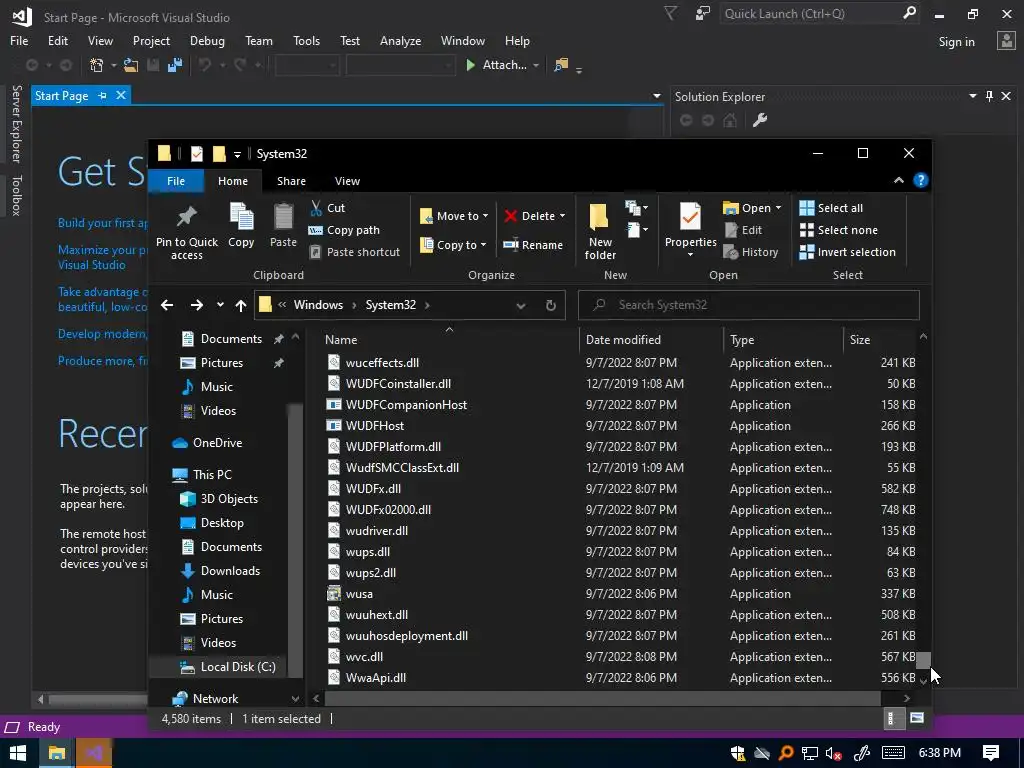Image resolution: width=1024 pixels, height=768 pixels.
Task: Open File Explorer from taskbar
Action: [57, 753]
